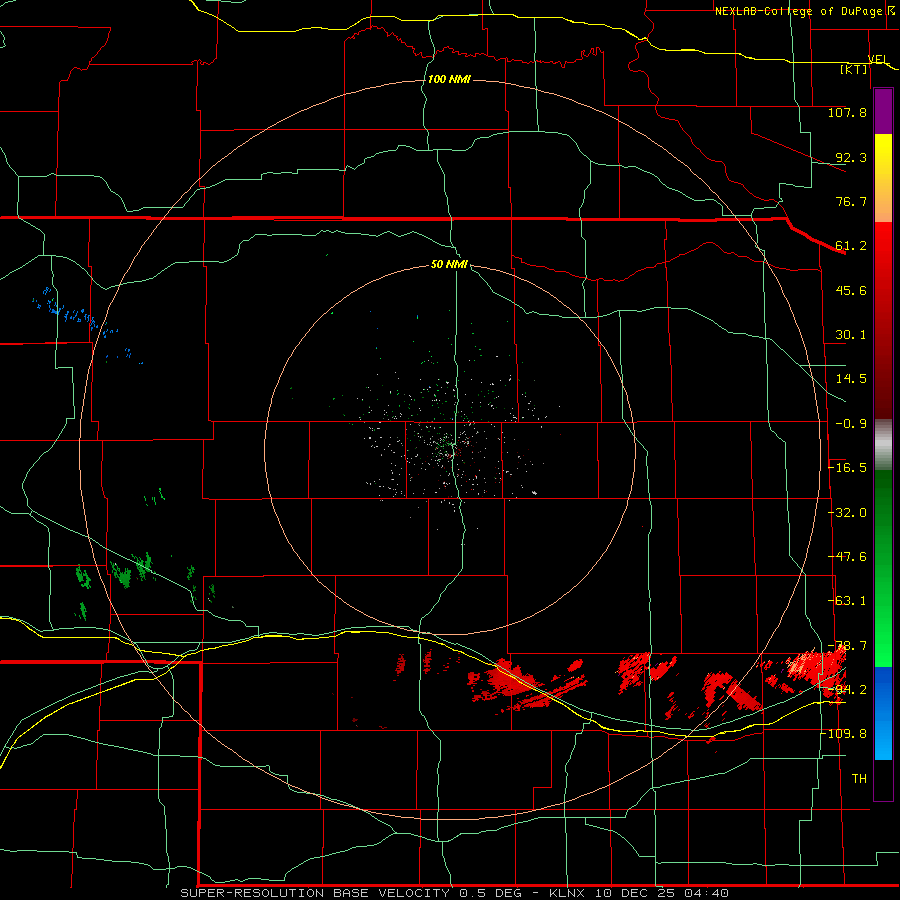Click the TH label under the color bar
The width and height of the screenshot is (900, 900).
pos(859,779)
